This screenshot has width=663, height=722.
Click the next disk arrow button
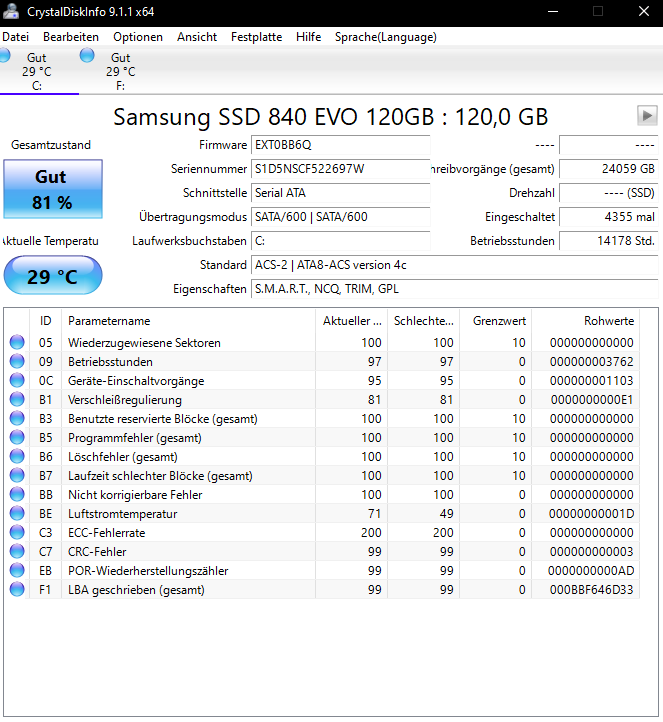pyautogui.click(x=647, y=115)
